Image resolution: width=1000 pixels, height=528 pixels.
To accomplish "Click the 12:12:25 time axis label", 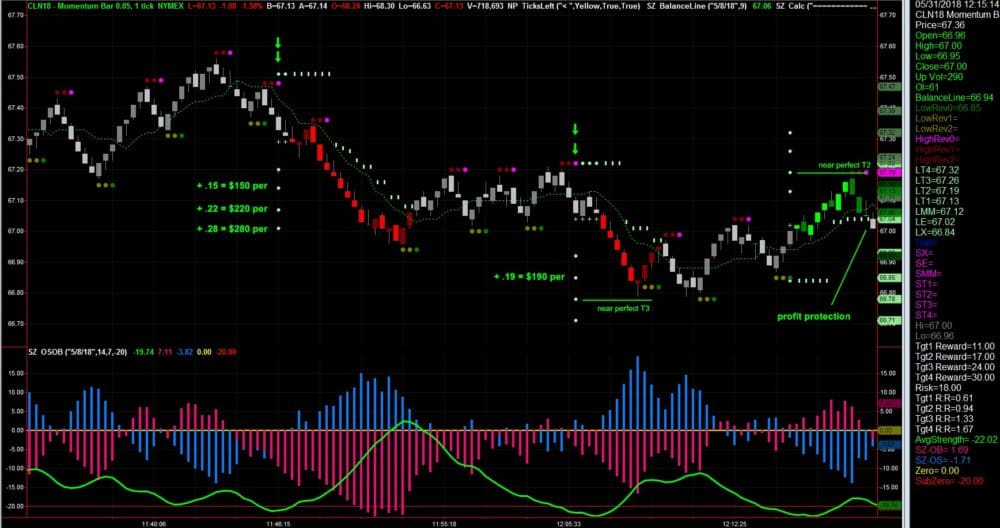I will click(x=735, y=523).
